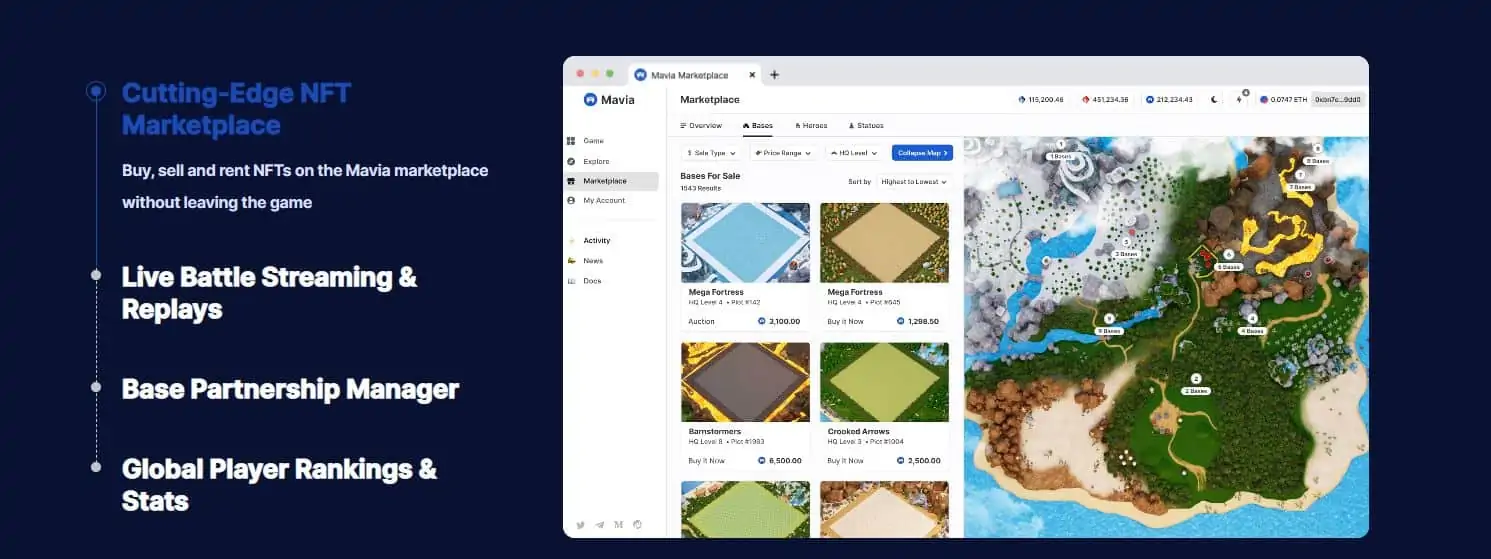Select map marker 2 with 2 Bases
Screen dimensions: 1491x559
[1196, 384]
